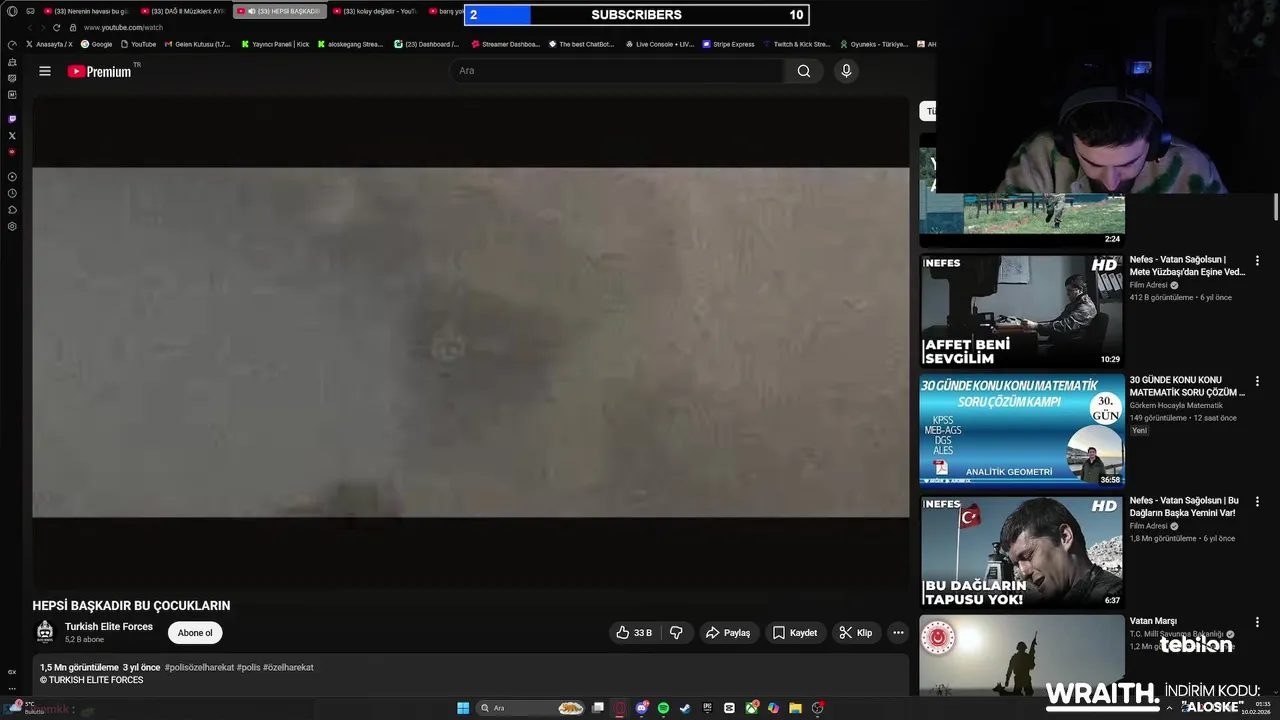Open options for '30 GÜNDE KONU KONU' video
The height and width of the screenshot is (720, 1280).
pyautogui.click(x=1257, y=381)
